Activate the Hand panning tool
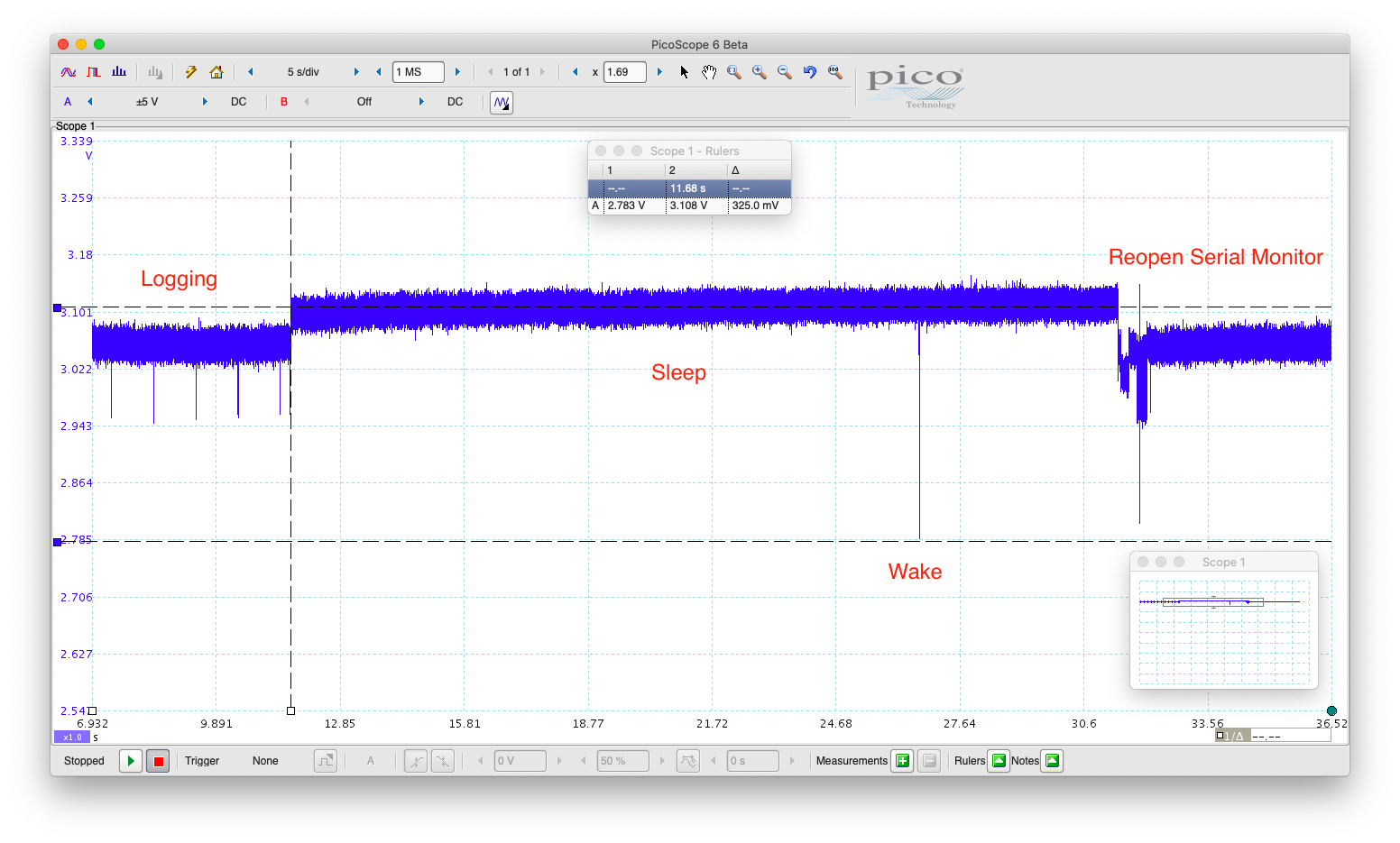The height and width of the screenshot is (843, 1400). pos(709,72)
